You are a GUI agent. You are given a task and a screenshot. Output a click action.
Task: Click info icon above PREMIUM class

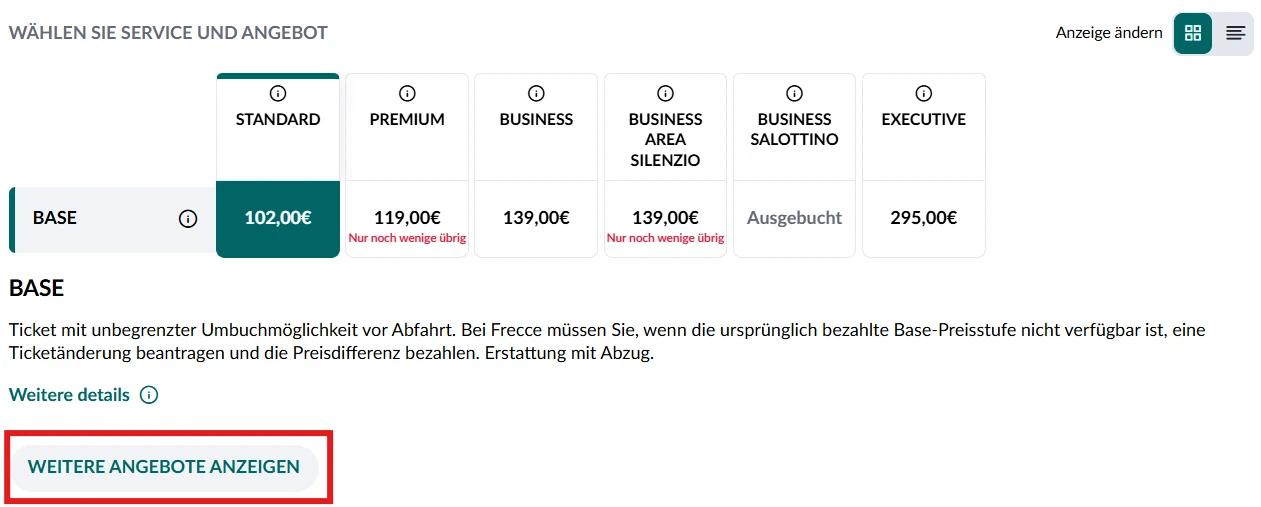pyautogui.click(x=407, y=93)
